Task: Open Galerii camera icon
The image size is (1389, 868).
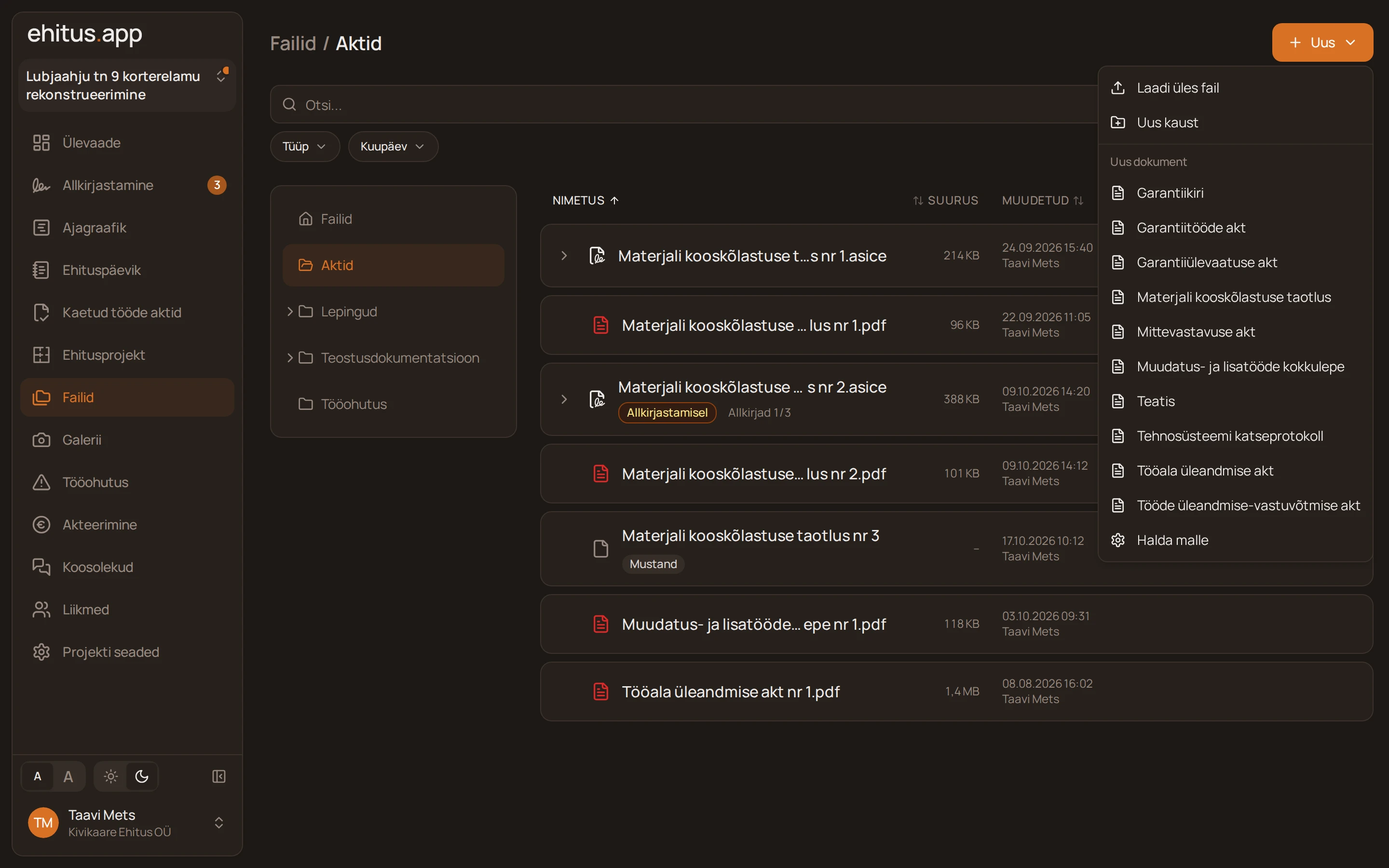Action: point(41,440)
